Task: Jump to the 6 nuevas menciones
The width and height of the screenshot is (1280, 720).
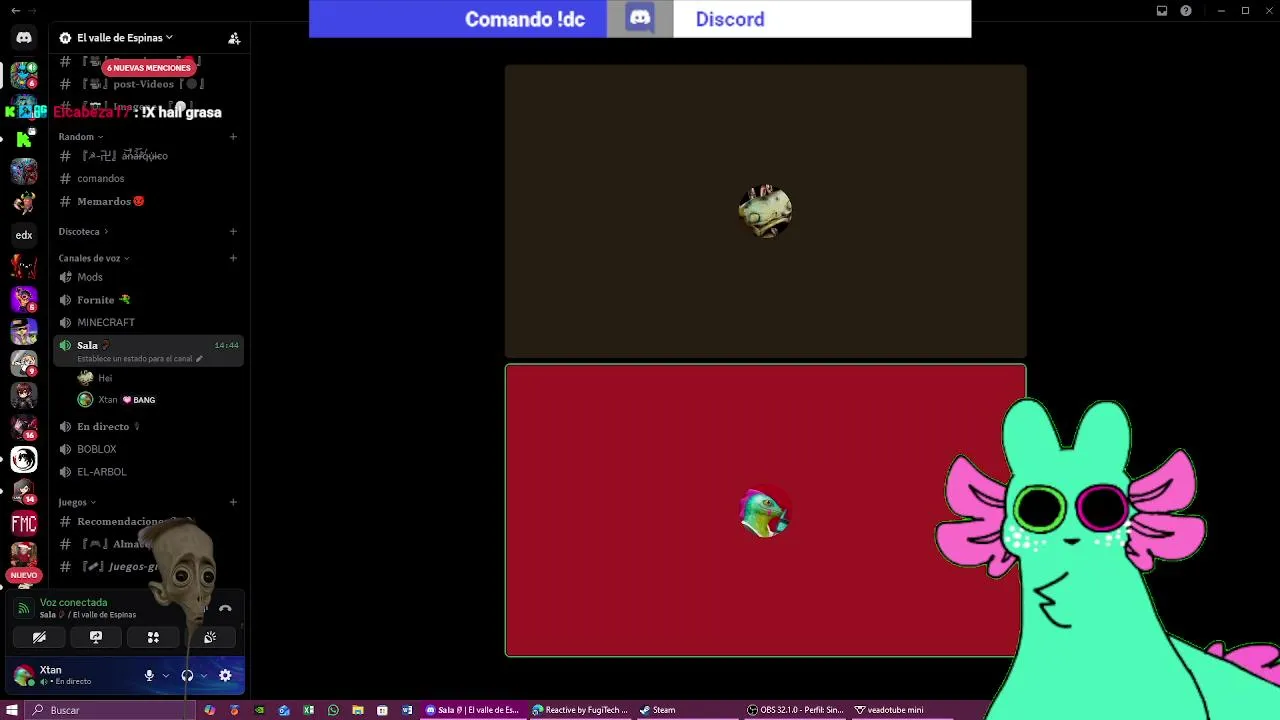Action: coord(149,68)
